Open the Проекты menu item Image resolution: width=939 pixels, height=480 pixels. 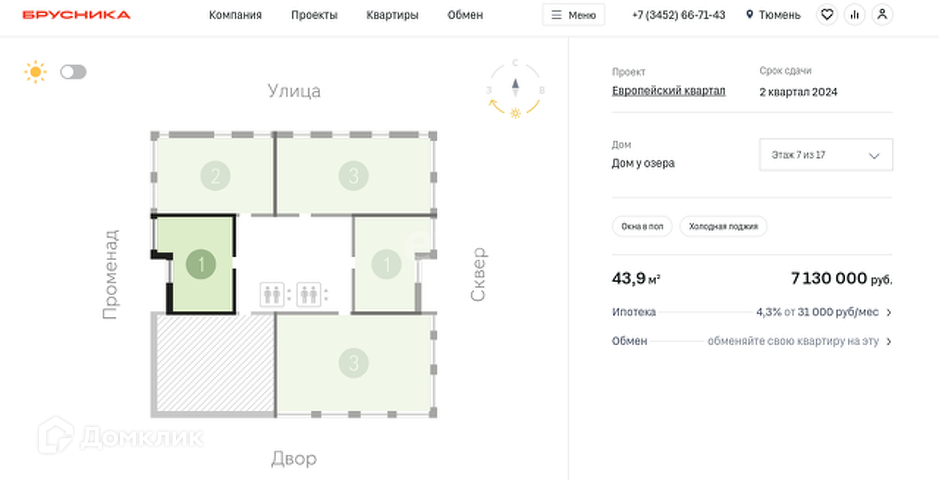pyautogui.click(x=314, y=15)
